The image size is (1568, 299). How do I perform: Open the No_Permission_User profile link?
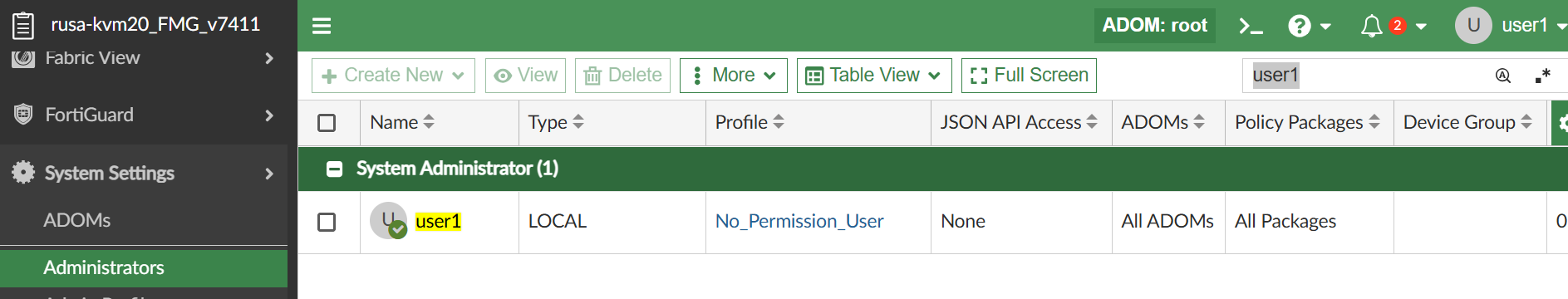click(799, 221)
